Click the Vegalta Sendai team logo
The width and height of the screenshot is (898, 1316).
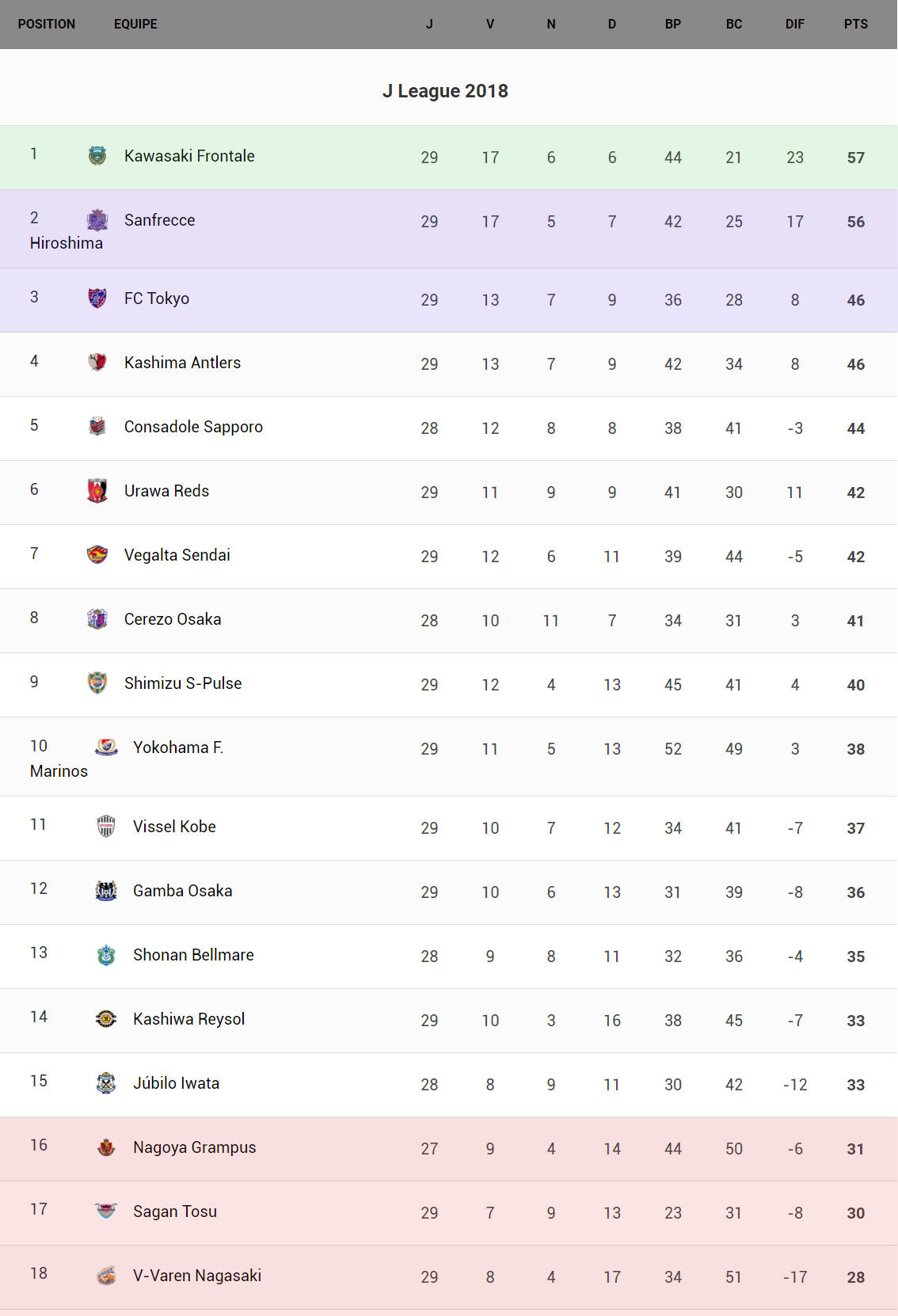(97, 555)
